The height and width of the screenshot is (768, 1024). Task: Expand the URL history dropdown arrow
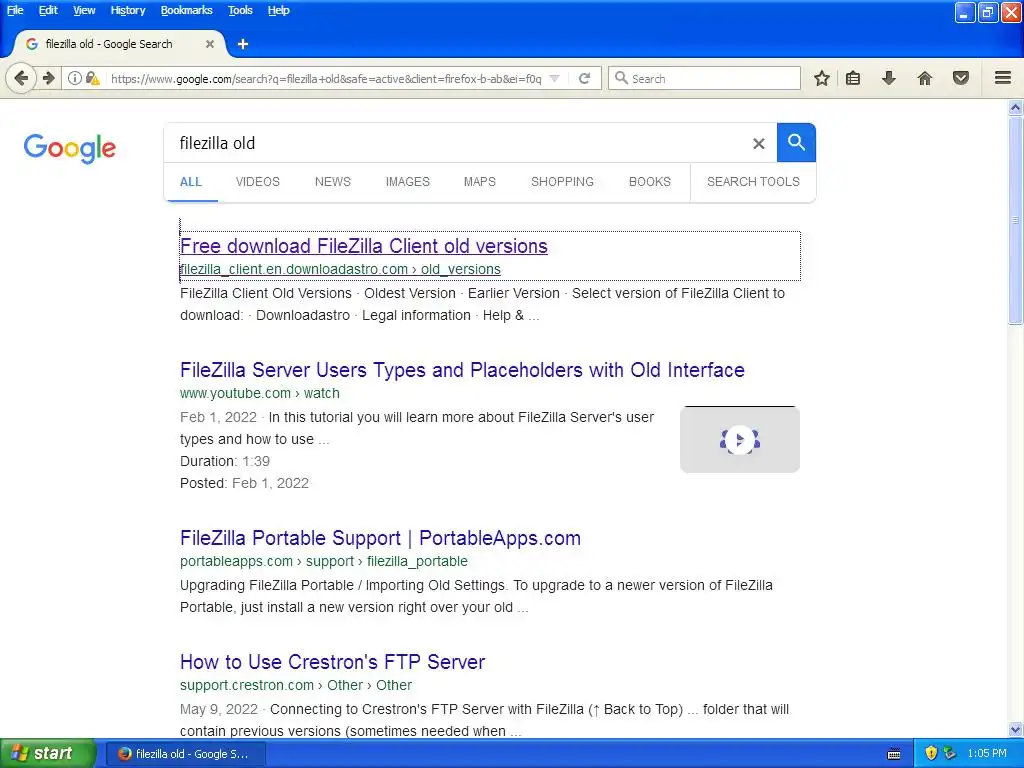point(554,78)
